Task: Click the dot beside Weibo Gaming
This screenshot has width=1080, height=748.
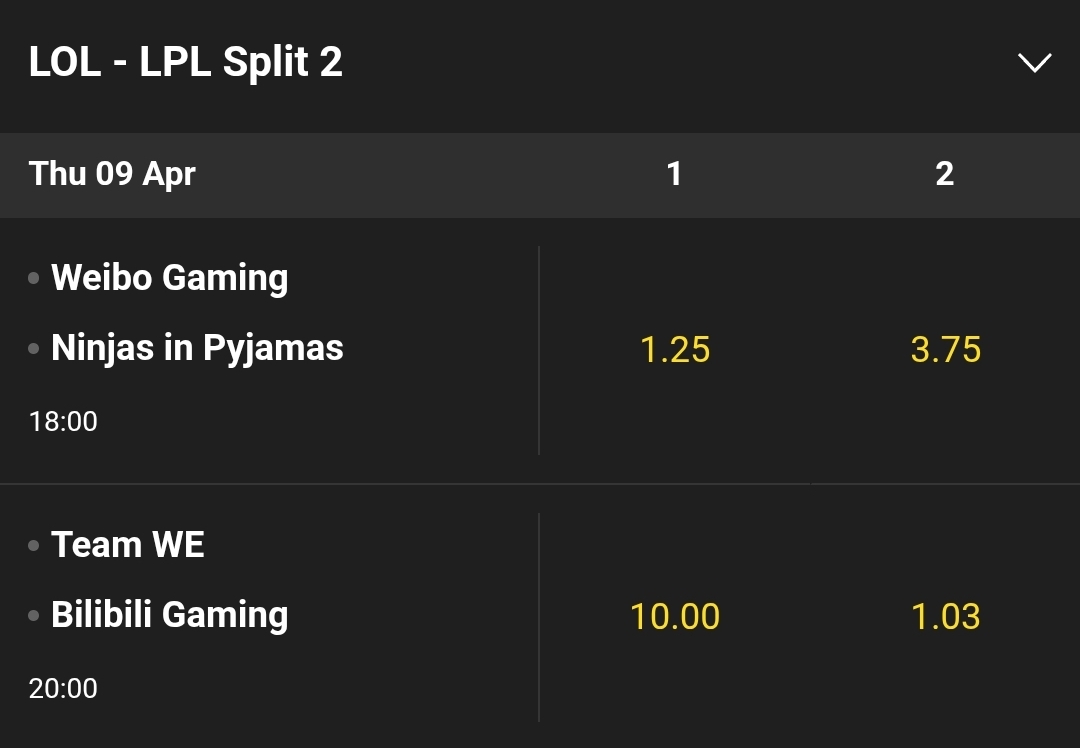Action: pyautogui.click(x=34, y=279)
